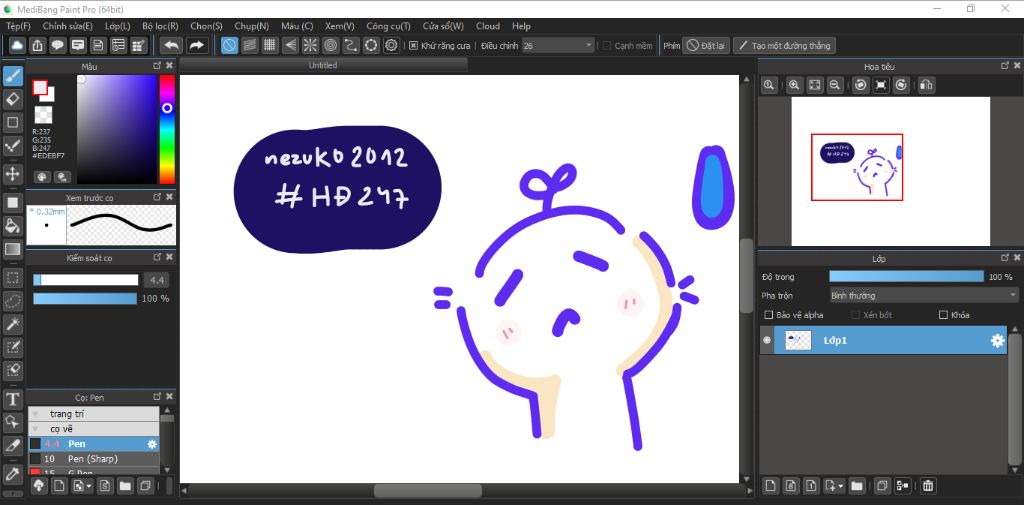Toggle Xén bớt checkbox
This screenshot has width=1024, height=505.
(856, 315)
